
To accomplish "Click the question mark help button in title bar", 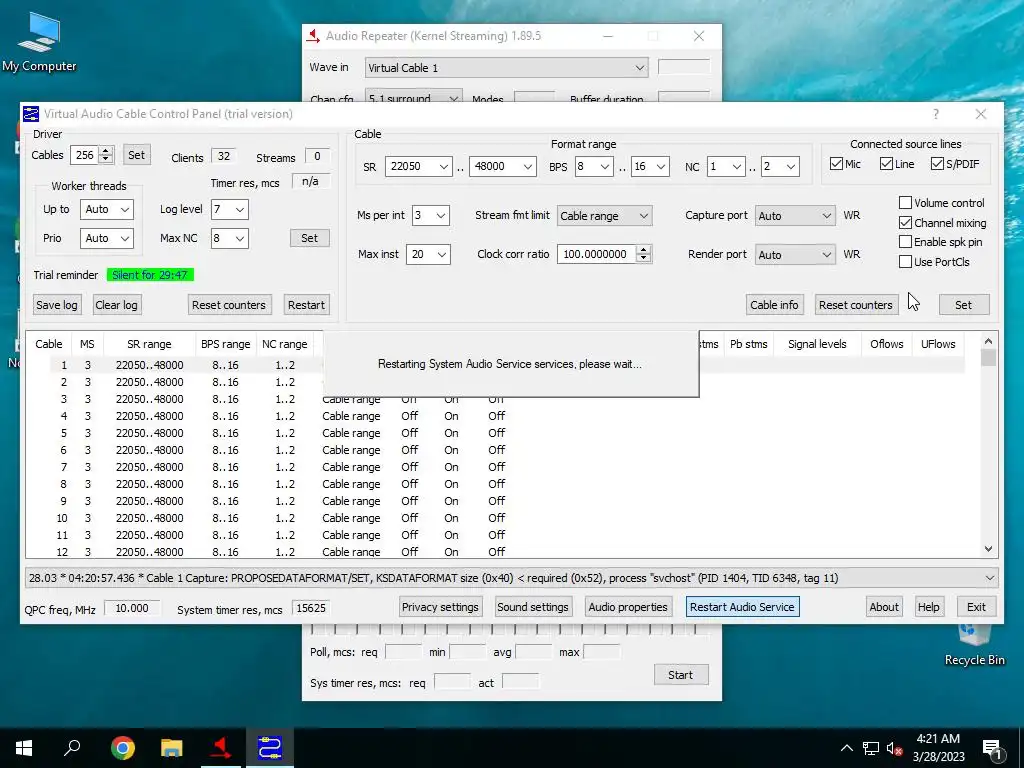I will pyautogui.click(x=936, y=114).
